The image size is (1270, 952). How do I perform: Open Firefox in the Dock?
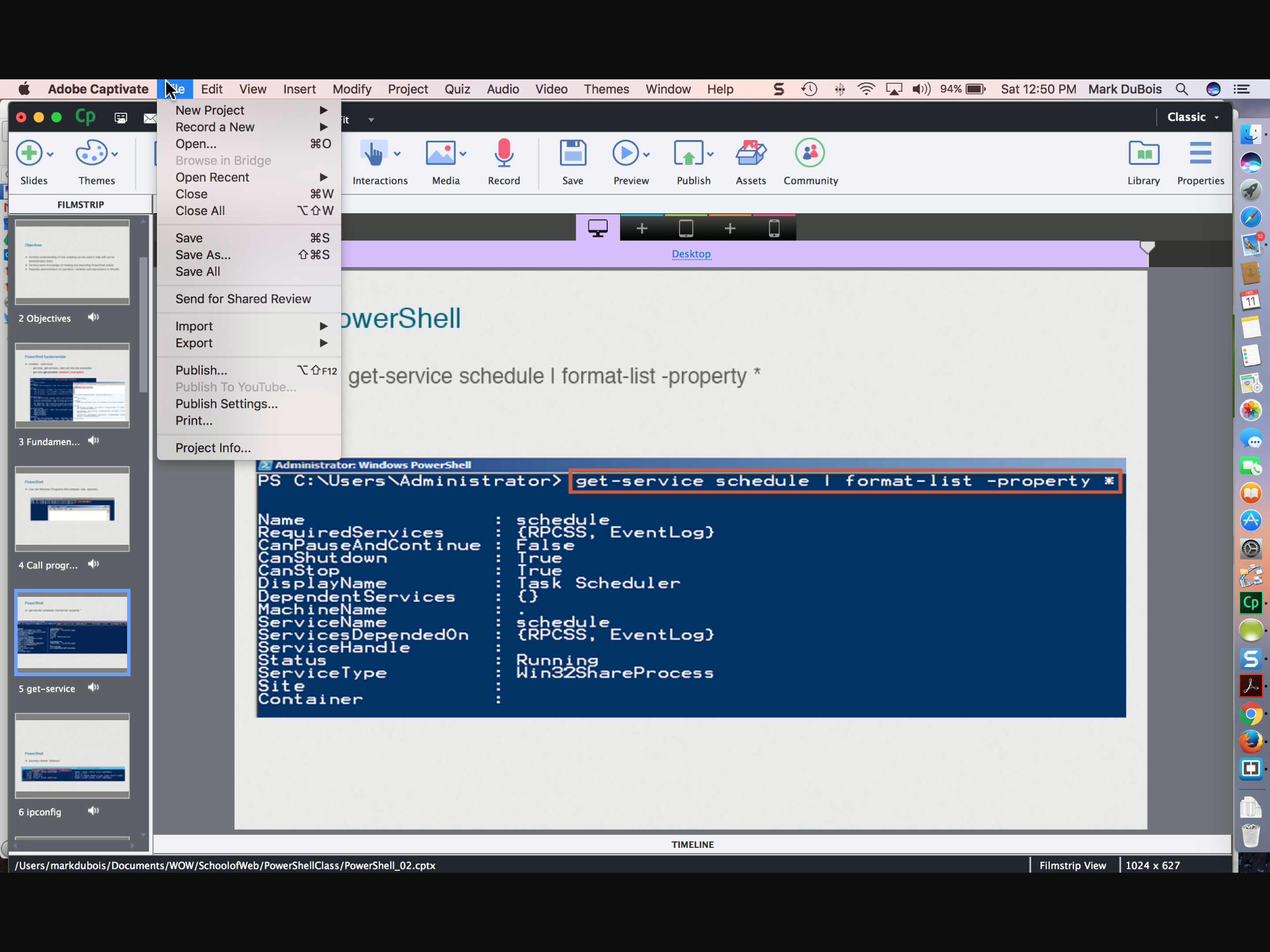pyautogui.click(x=1251, y=741)
